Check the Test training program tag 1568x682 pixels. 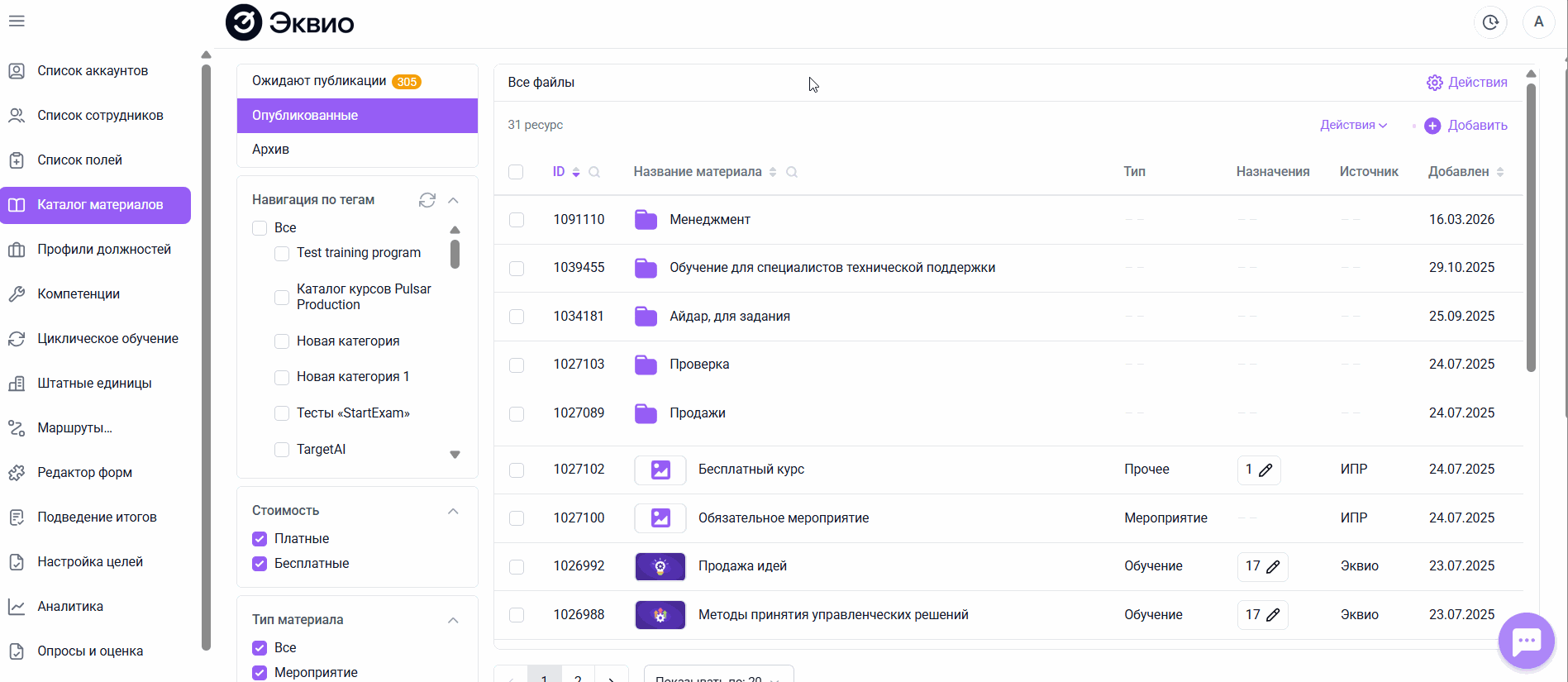tap(282, 253)
